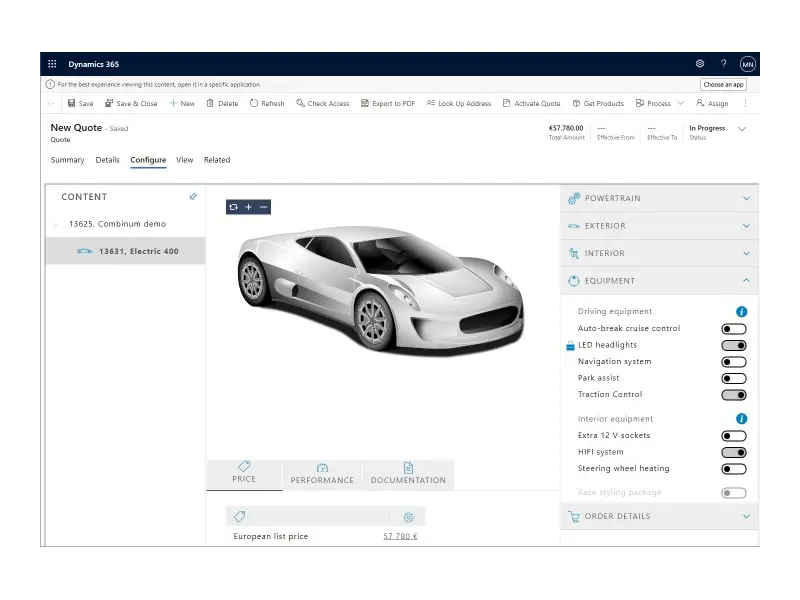Enable Steering wheel heating toggle
Viewport: 800px width, 600px height.
(734, 469)
